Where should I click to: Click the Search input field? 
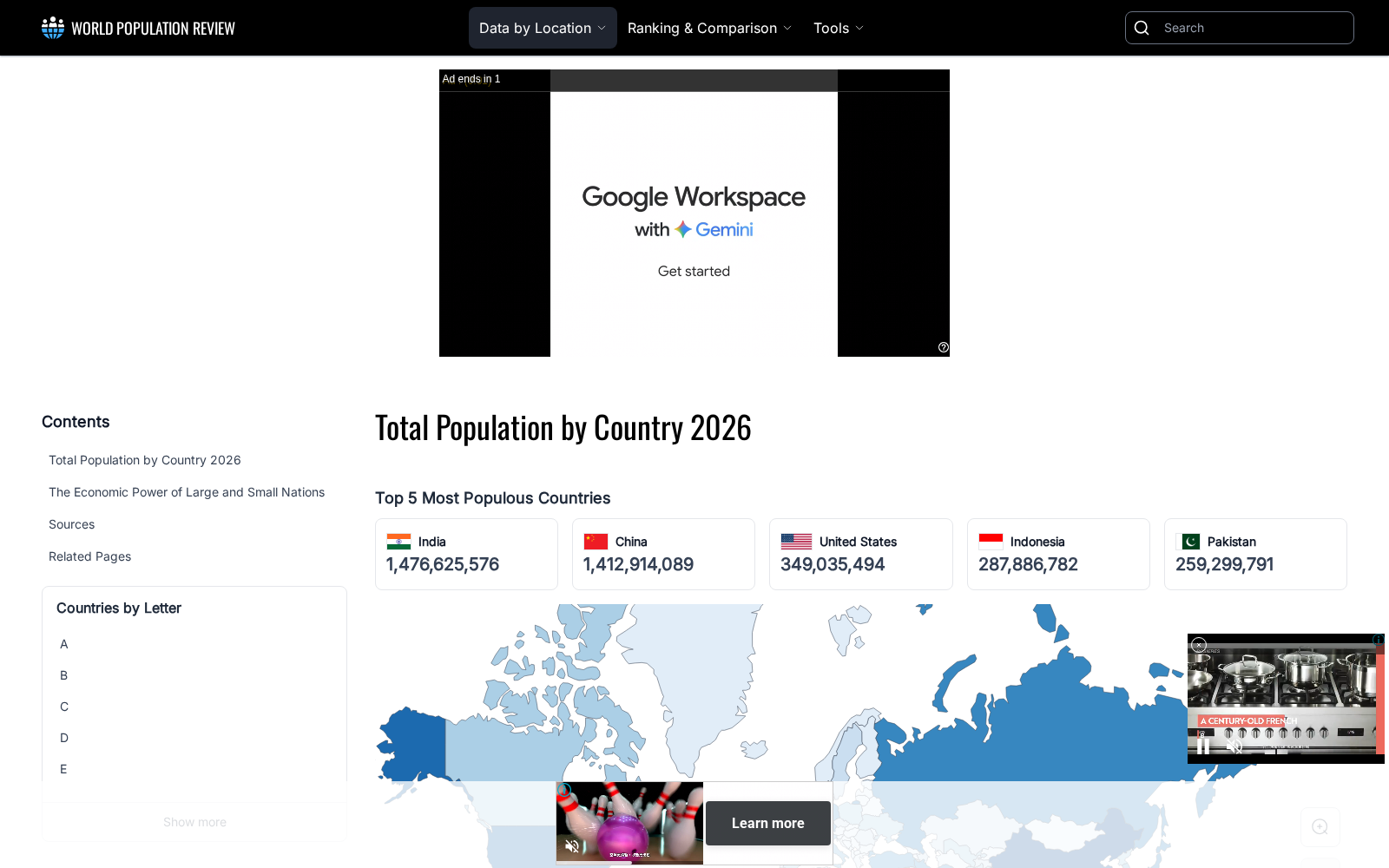(x=1240, y=28)
